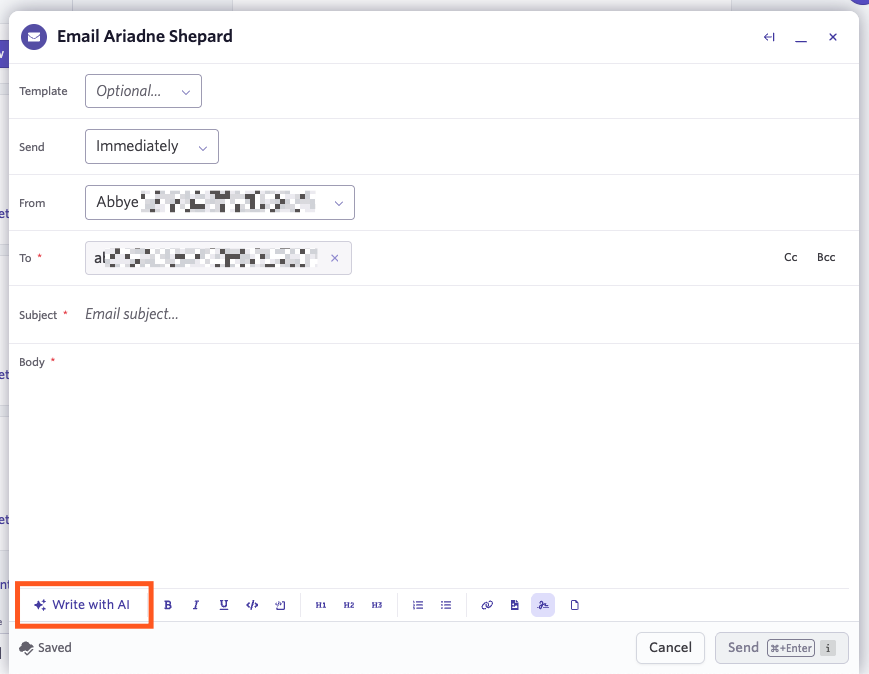Insert a hyperlink

click(487, 605)
